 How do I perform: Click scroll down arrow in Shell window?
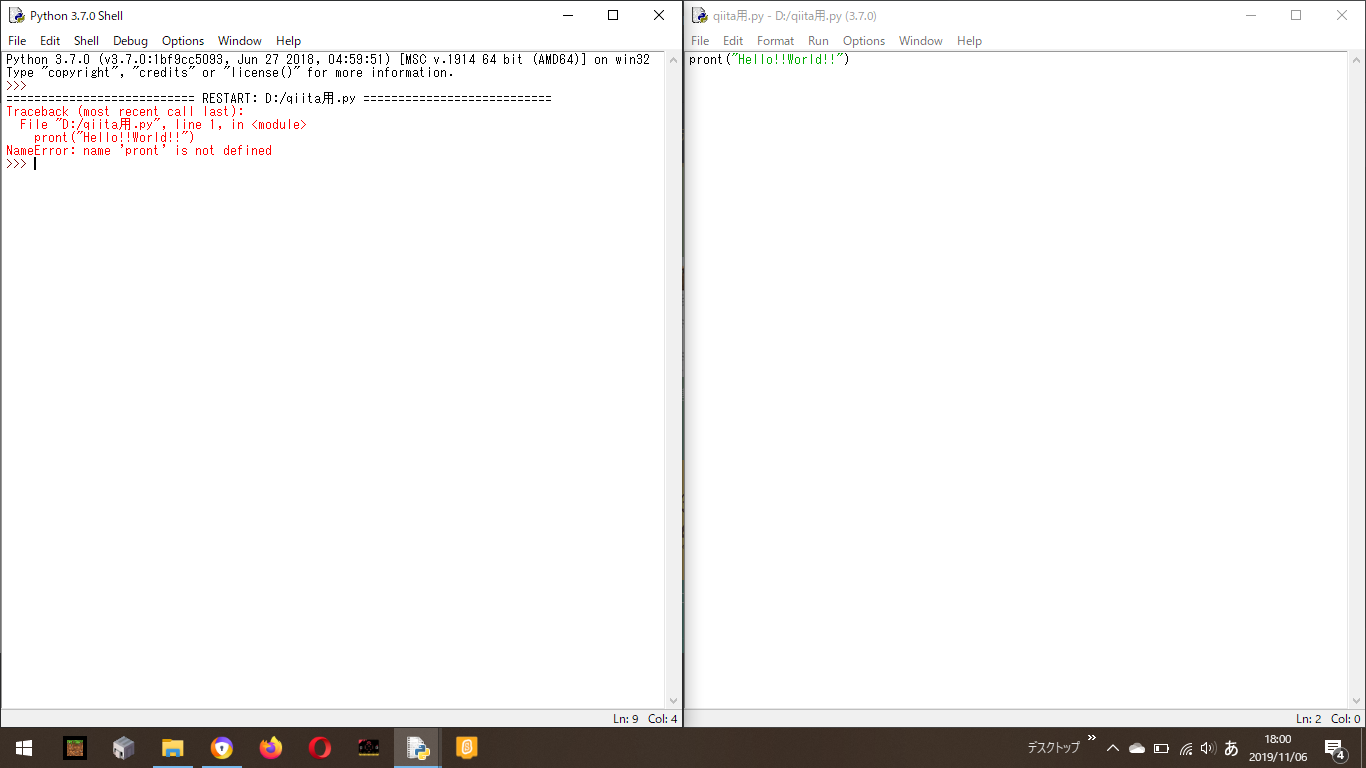(673, 701)
